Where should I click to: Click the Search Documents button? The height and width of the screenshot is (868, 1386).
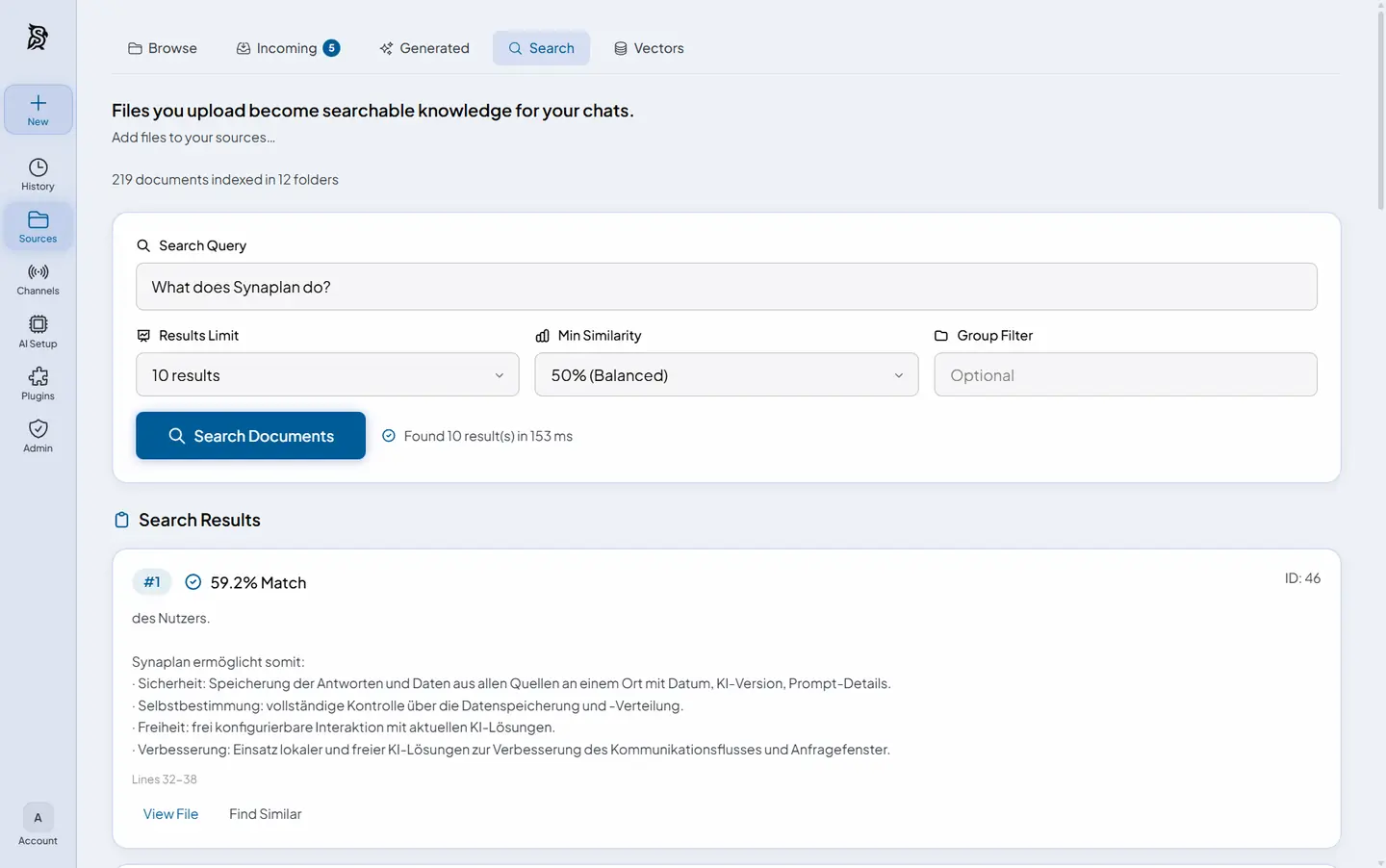250,436
